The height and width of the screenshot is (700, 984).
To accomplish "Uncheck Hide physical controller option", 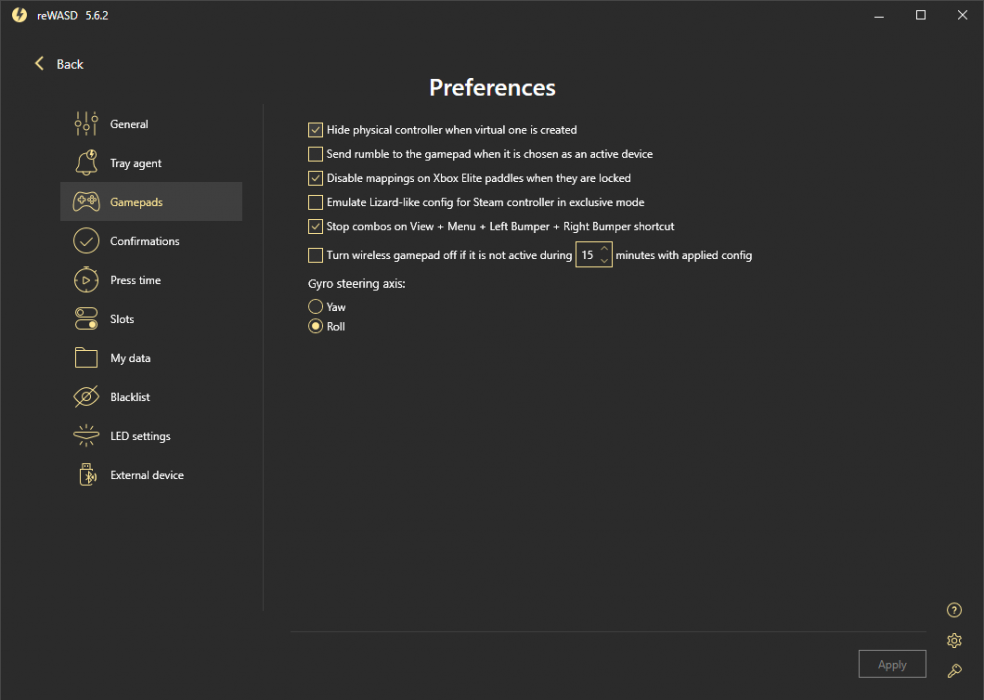I will click(x=316, y=130).
